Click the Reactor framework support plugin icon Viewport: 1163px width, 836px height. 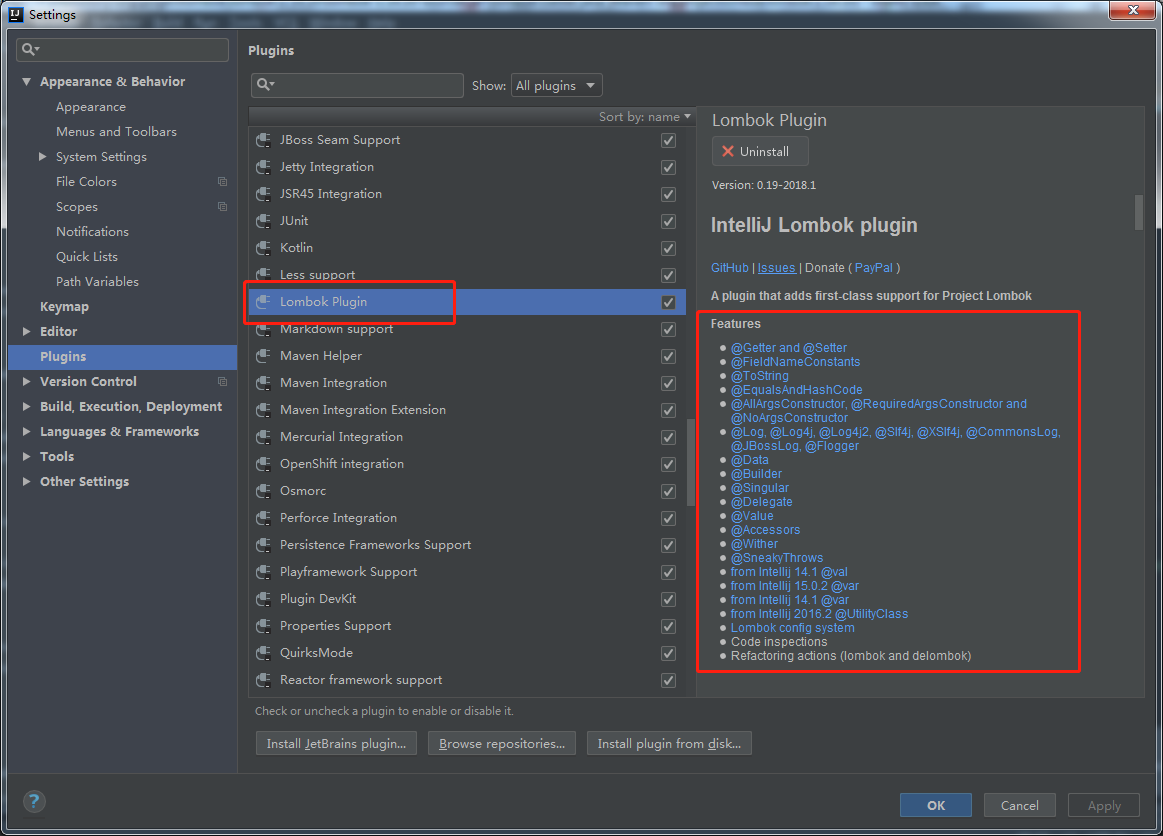coord(263,680)
